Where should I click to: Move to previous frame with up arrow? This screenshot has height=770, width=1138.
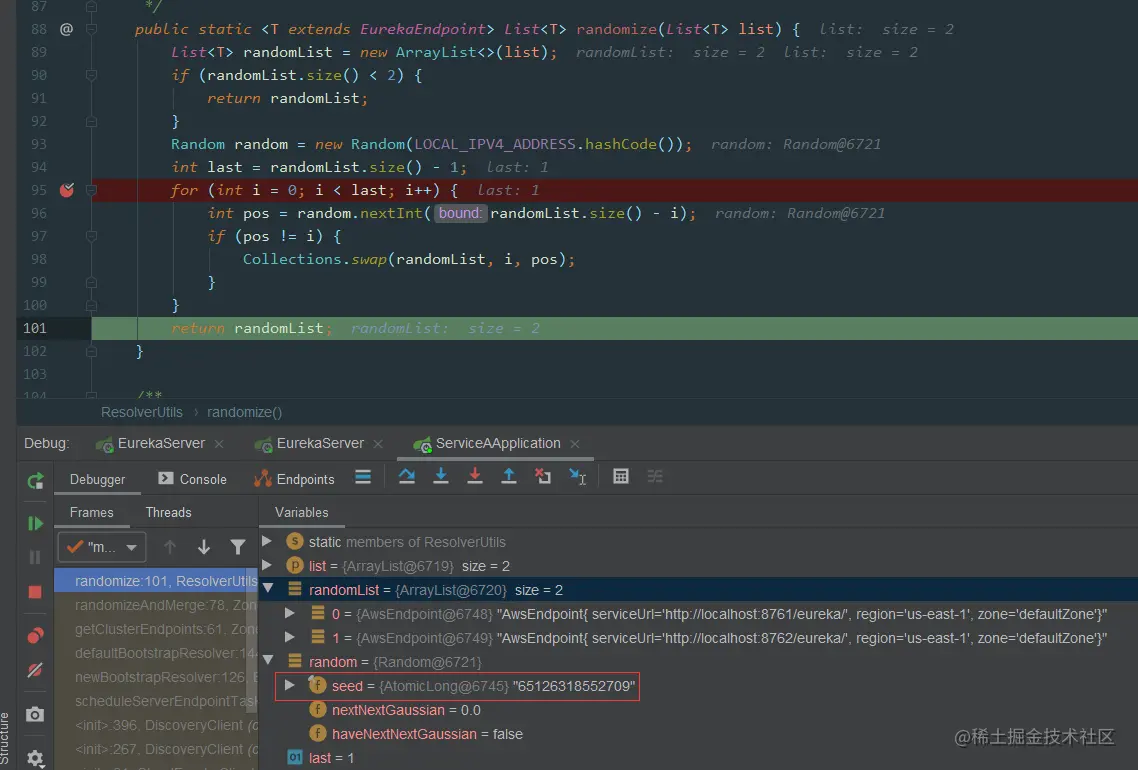click(x=170, y=547)
